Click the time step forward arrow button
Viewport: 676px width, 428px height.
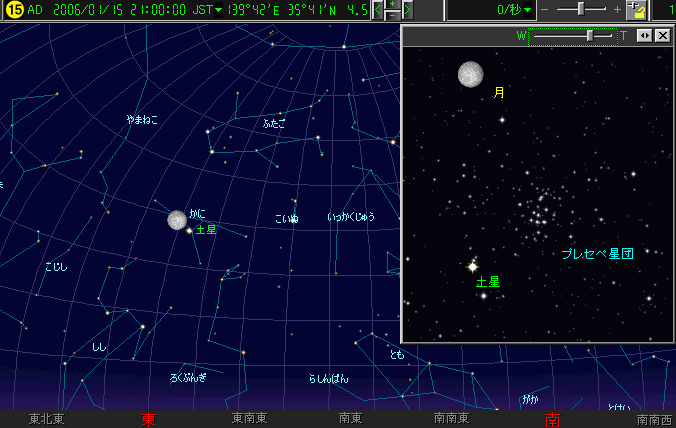408,11
